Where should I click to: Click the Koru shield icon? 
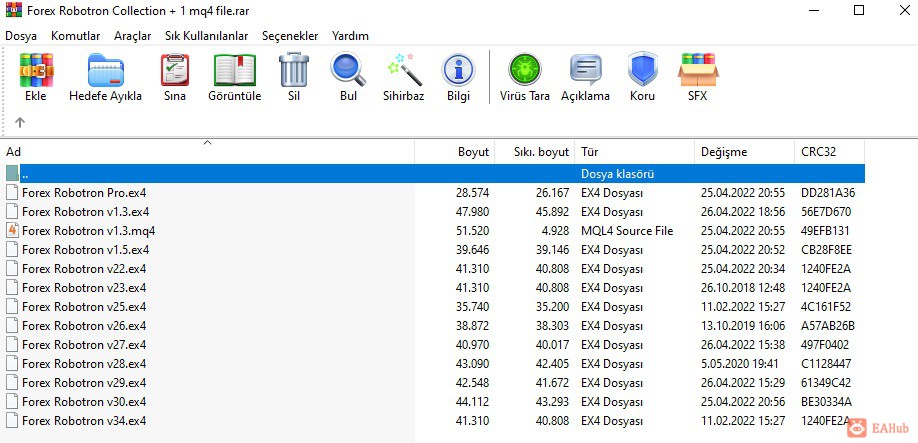[x=642, y=70]
